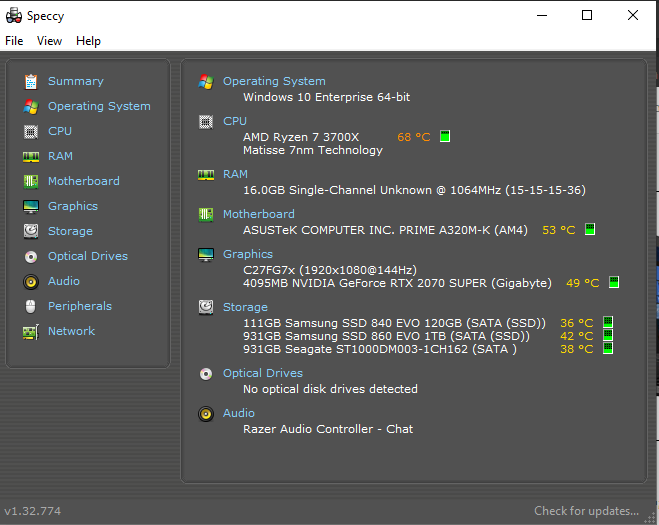Viewport: 659px width, 525px height.
Task: Click the CPU temperature value 68 °C
Action: pyautogui.click(x=414, y=137)
